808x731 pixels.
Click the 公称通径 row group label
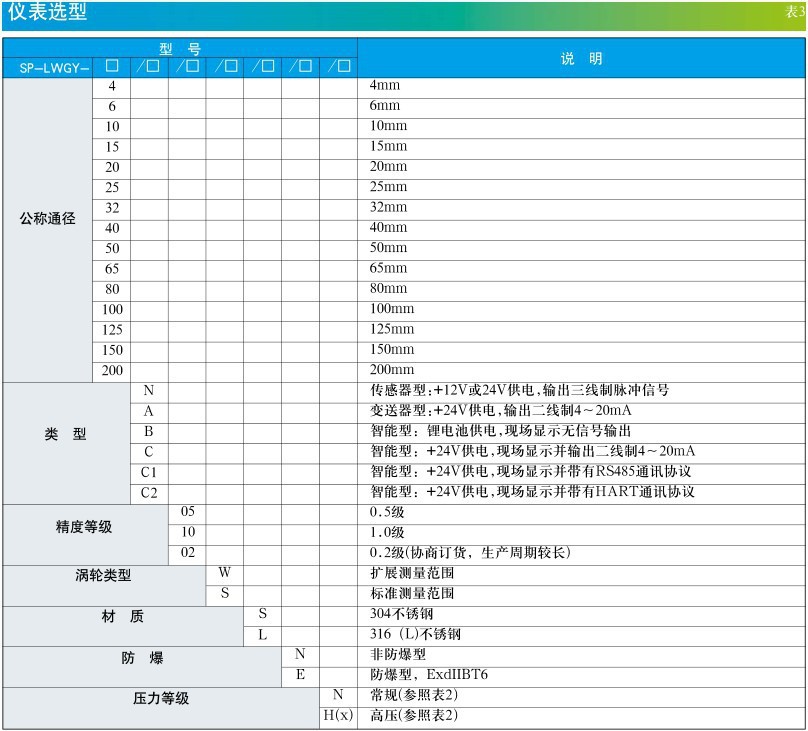tap(47, 219)
